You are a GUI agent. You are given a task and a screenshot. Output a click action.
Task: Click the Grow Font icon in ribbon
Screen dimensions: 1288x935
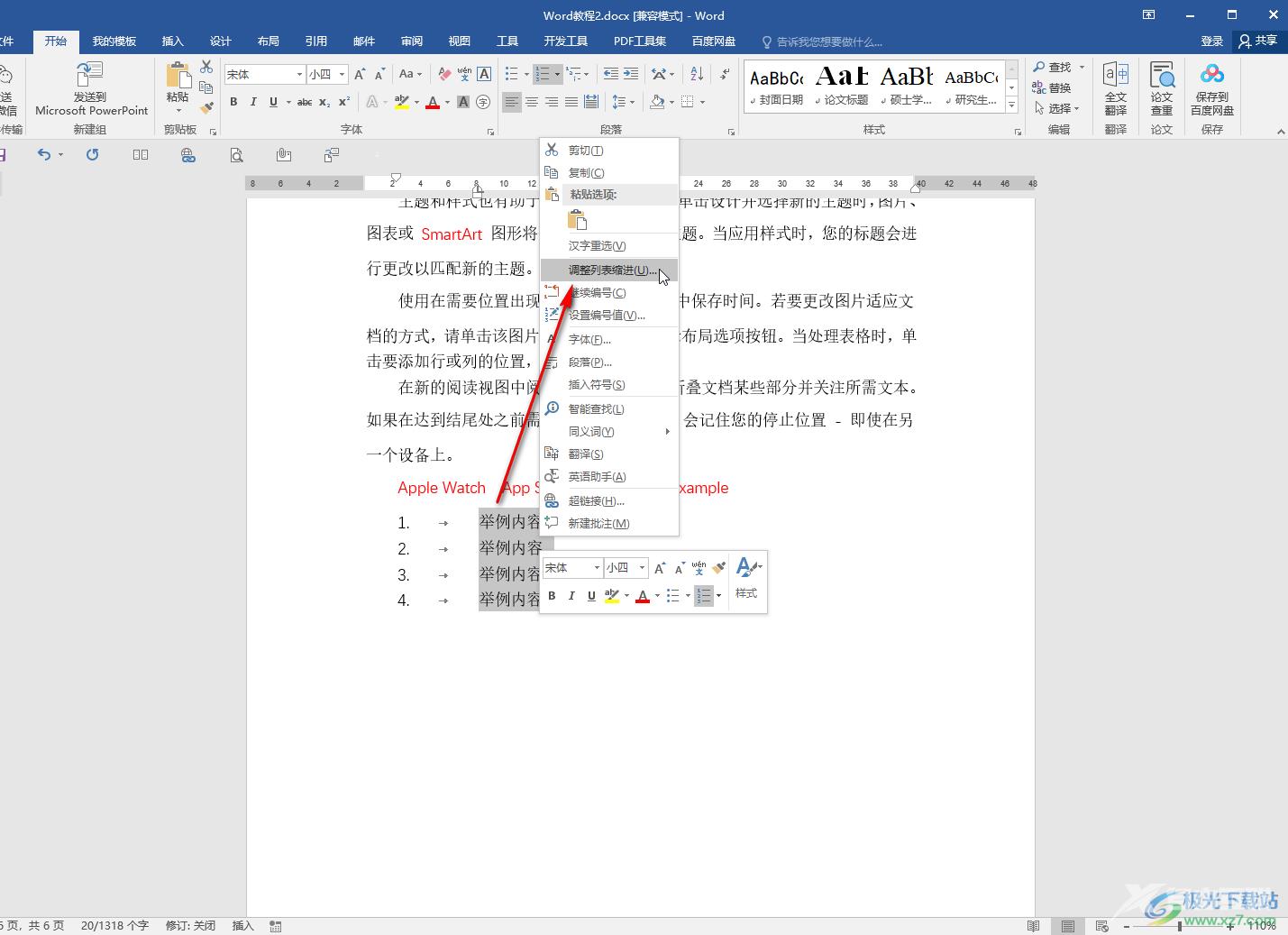tap(360, 74)
